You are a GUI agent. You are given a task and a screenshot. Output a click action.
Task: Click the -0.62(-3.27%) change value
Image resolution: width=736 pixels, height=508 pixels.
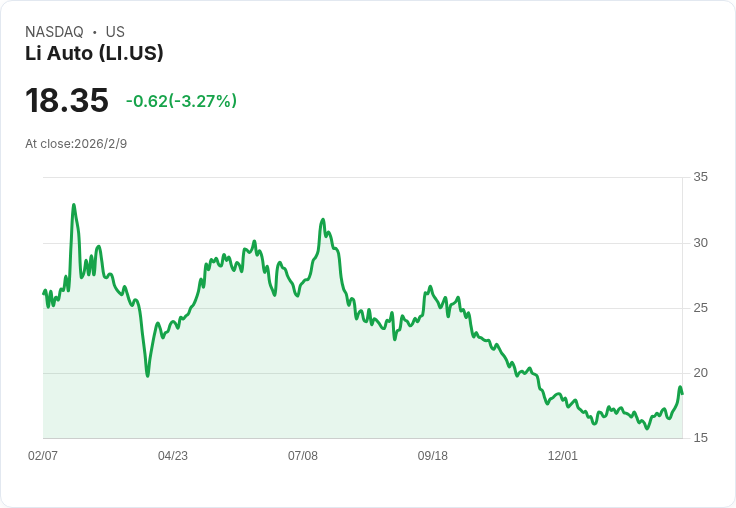[181, 101]
